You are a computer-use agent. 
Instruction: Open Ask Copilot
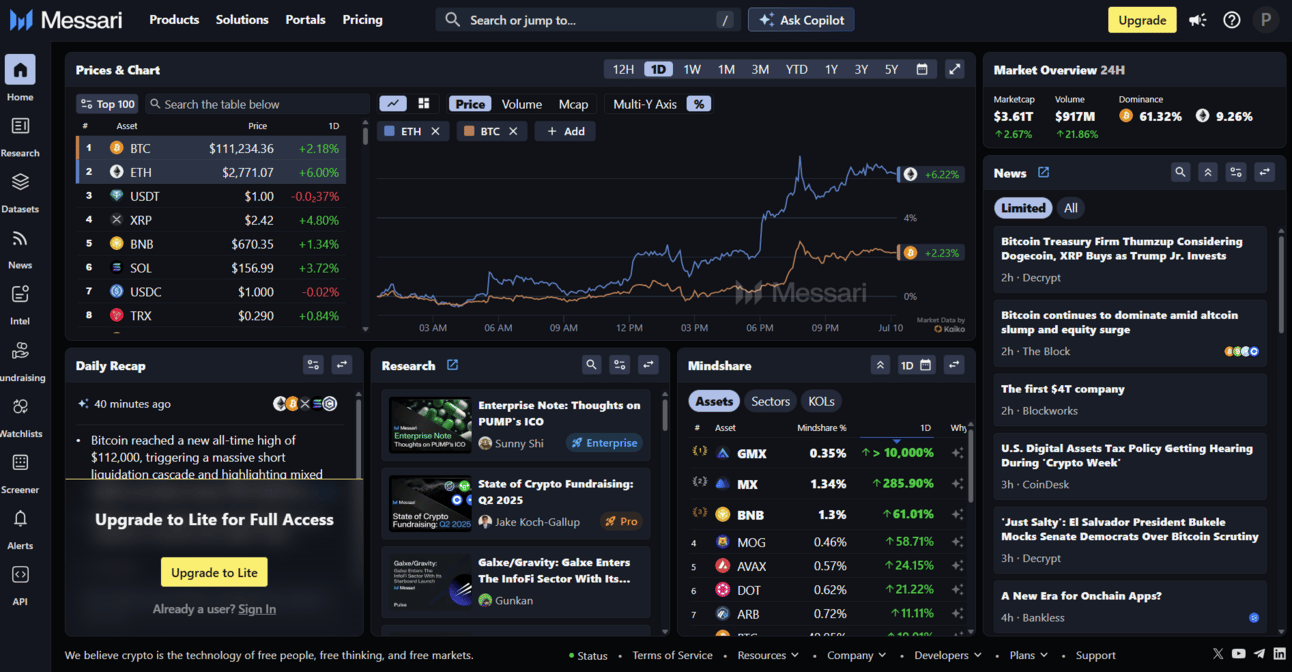point(802,20)
